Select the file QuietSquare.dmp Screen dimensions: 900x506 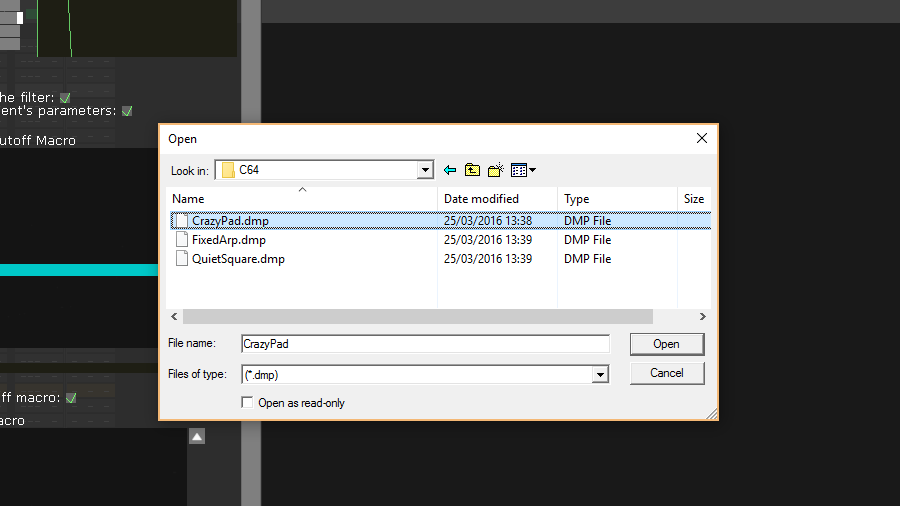[x=238, y=259]
